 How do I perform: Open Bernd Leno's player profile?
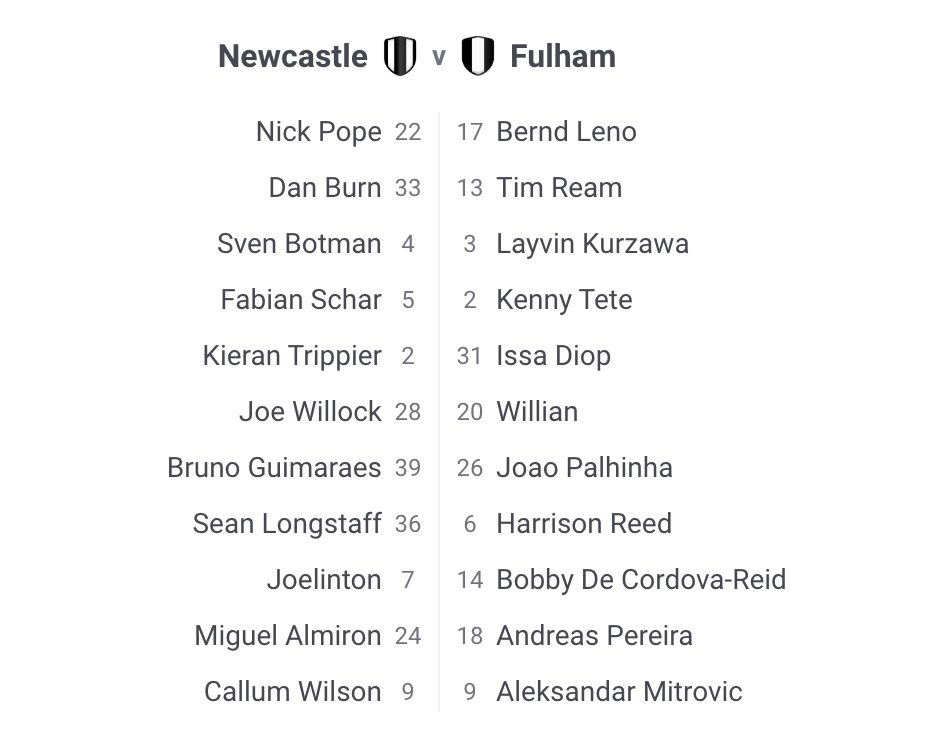pyautogui.click(x=566, y=132)
